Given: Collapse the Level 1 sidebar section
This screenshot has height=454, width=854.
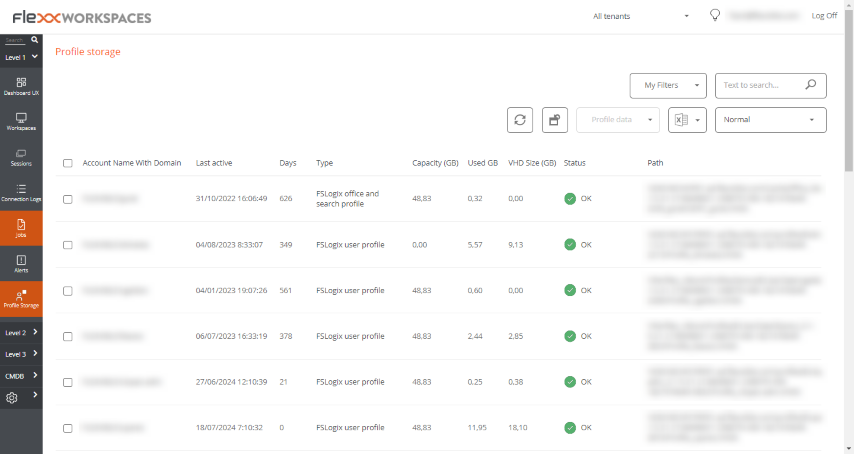Looking at the screenshot, I should click(x=21, y=57).
